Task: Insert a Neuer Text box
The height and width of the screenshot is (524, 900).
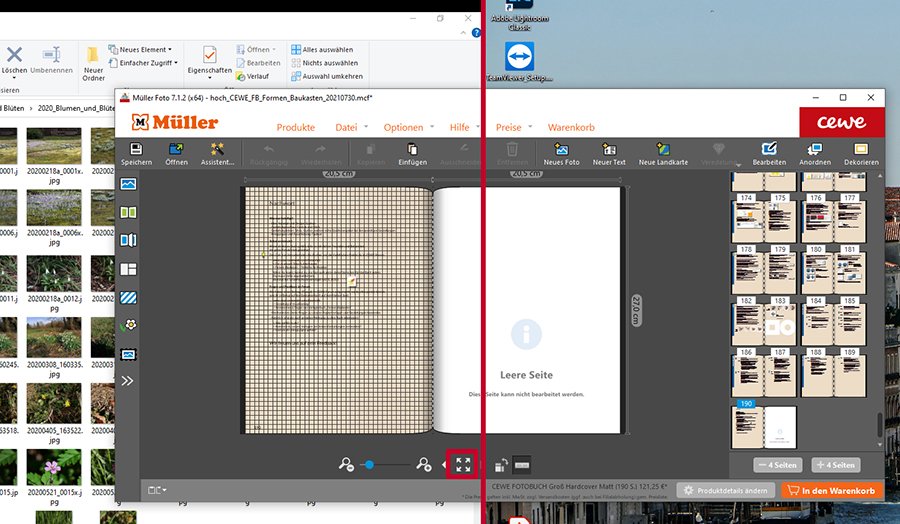Action: 609,152
